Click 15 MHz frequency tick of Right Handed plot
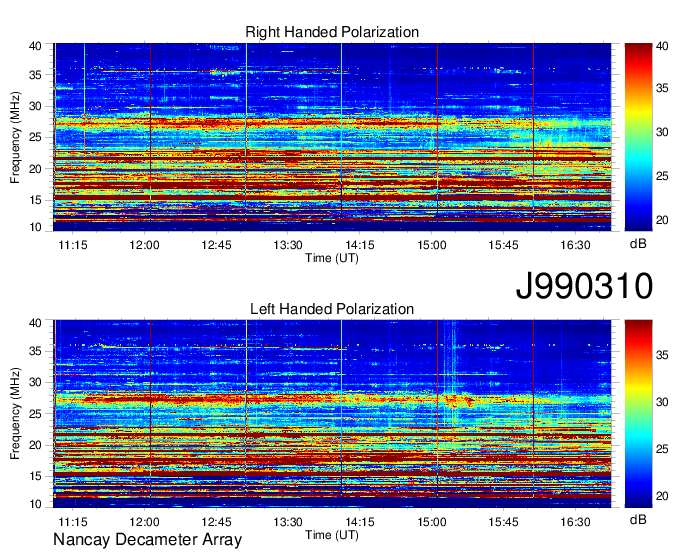This screenshot has height=552, width=680. tap(36, 200)
